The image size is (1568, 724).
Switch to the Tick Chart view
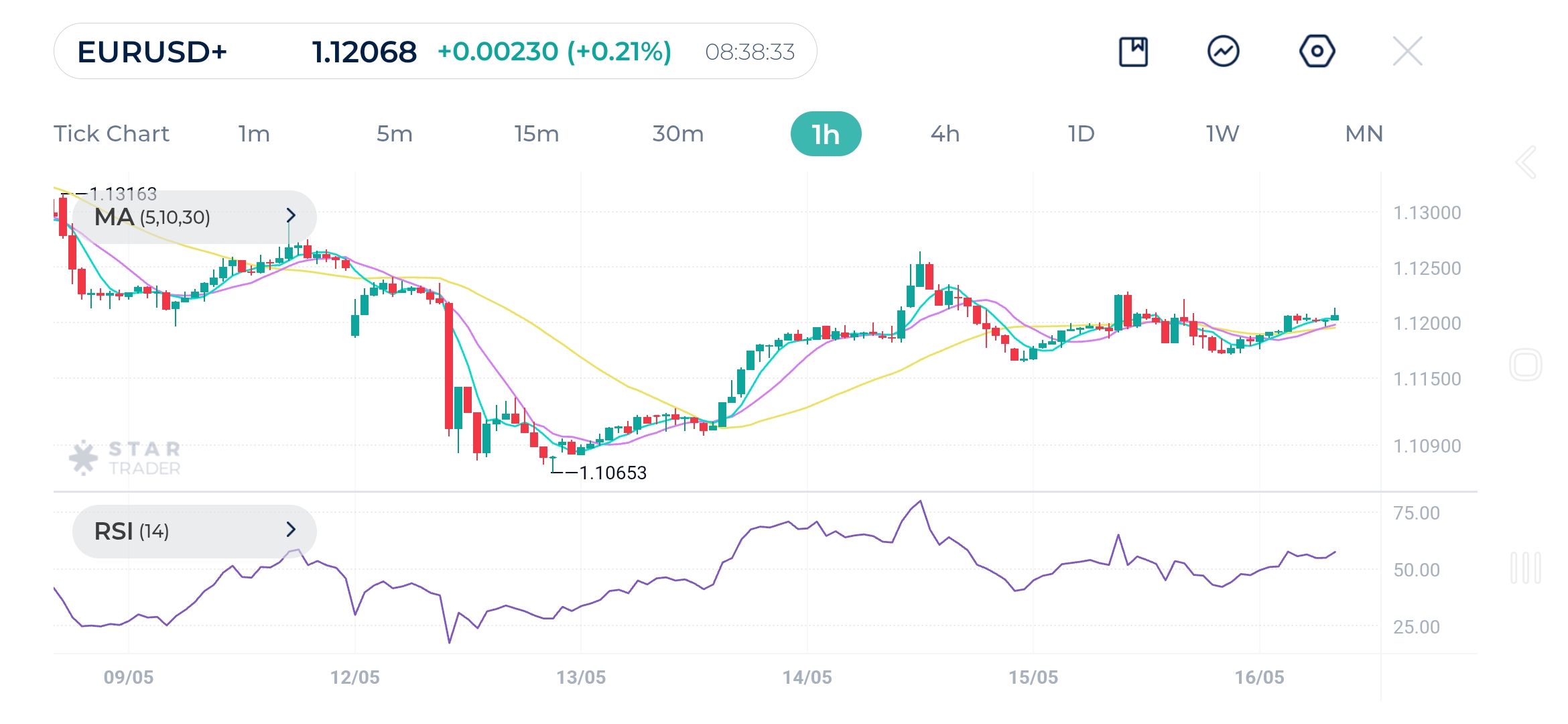[x=111, y=133]
